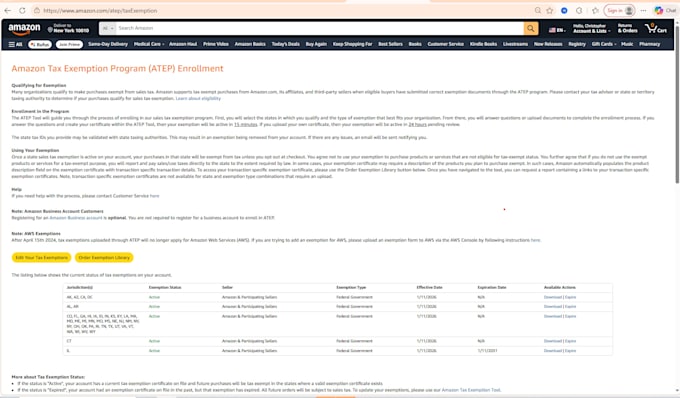Expire the IL exemption
The width and height of the screenshot is (680, 398).
coord(570,351)
